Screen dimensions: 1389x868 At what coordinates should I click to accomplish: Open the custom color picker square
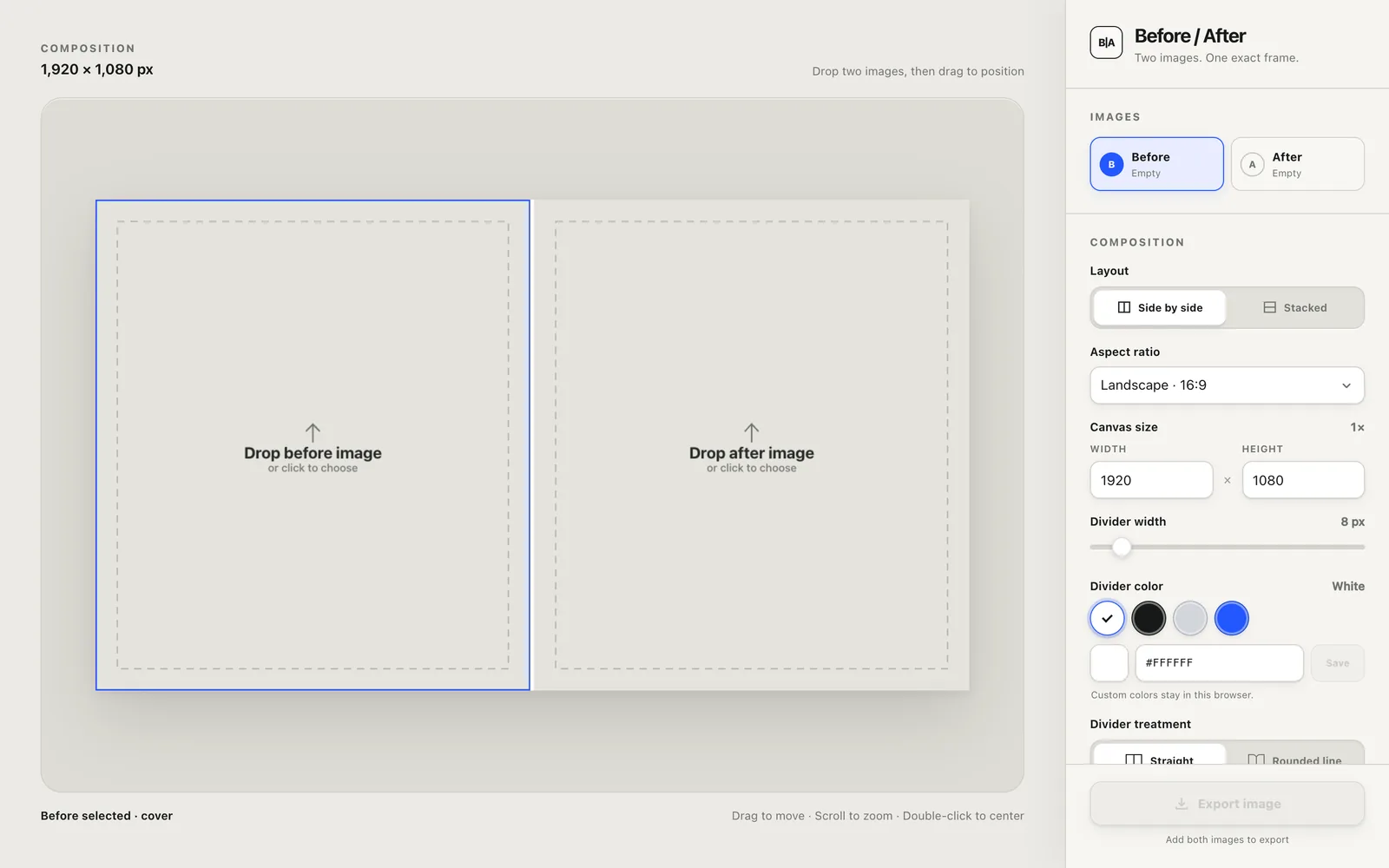(x=1109, y=663)
